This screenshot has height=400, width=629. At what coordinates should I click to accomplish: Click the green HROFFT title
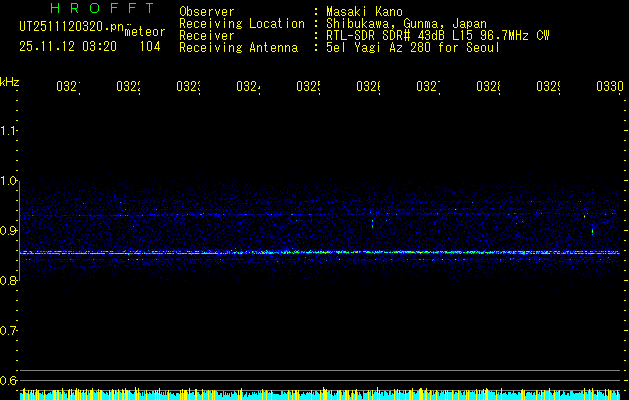pyautogui.click(x=103, y=8)
